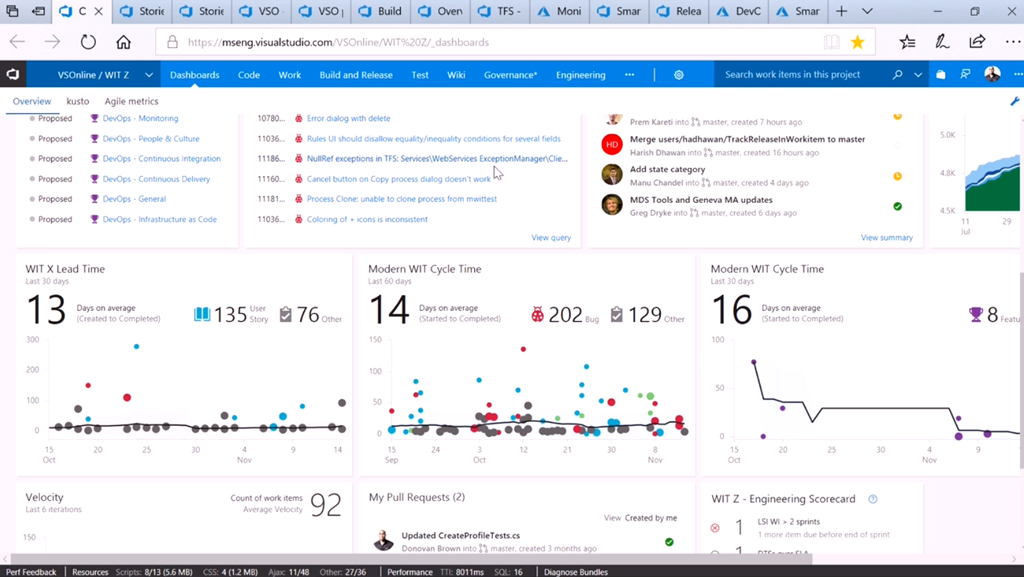This screenshot has width=1024, height=577.
Task: Open a new browser tab with plus
Action: 842,11
